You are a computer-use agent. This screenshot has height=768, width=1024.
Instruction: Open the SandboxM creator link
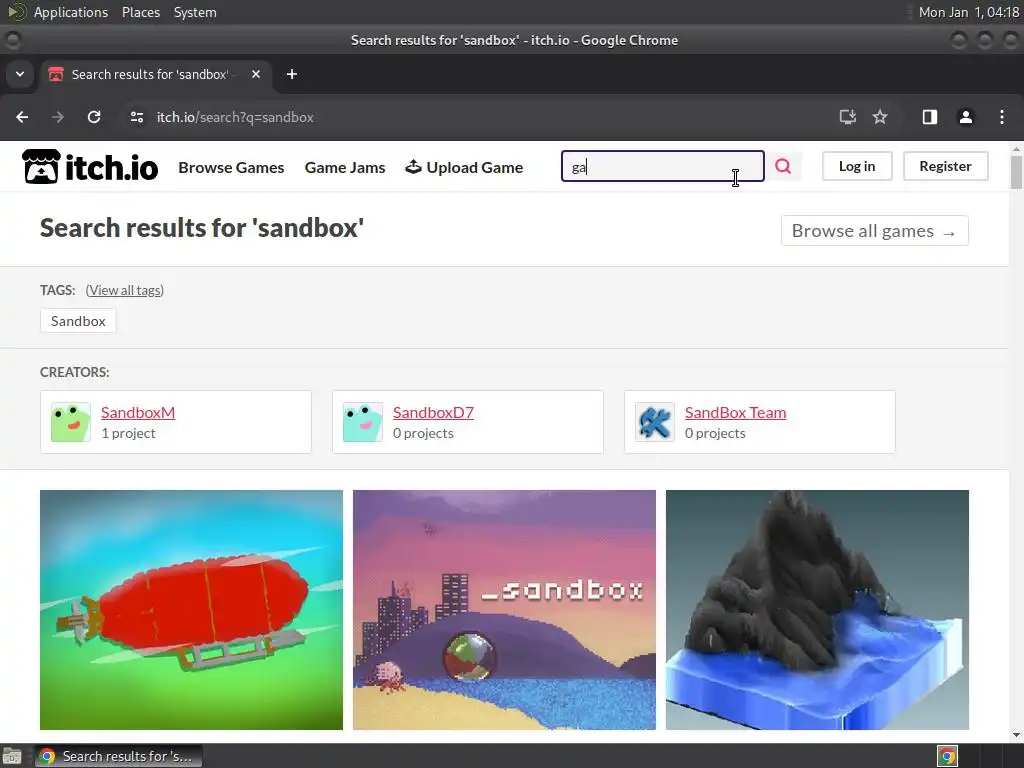(138, 412)
